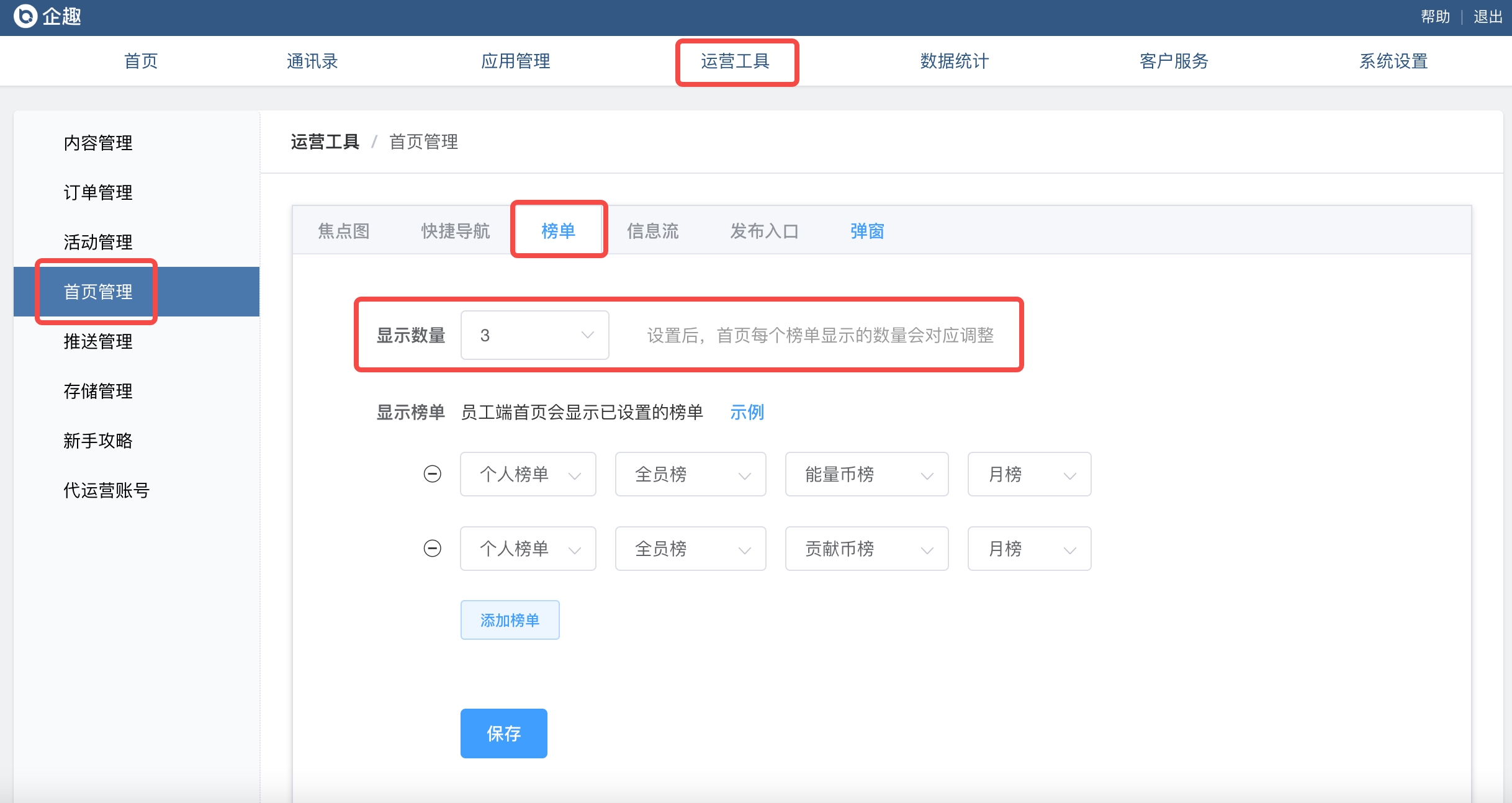Open the 能量币榜 dropdown
Image resolution: width=1512 pixels, height=803 pixels.
866,474
